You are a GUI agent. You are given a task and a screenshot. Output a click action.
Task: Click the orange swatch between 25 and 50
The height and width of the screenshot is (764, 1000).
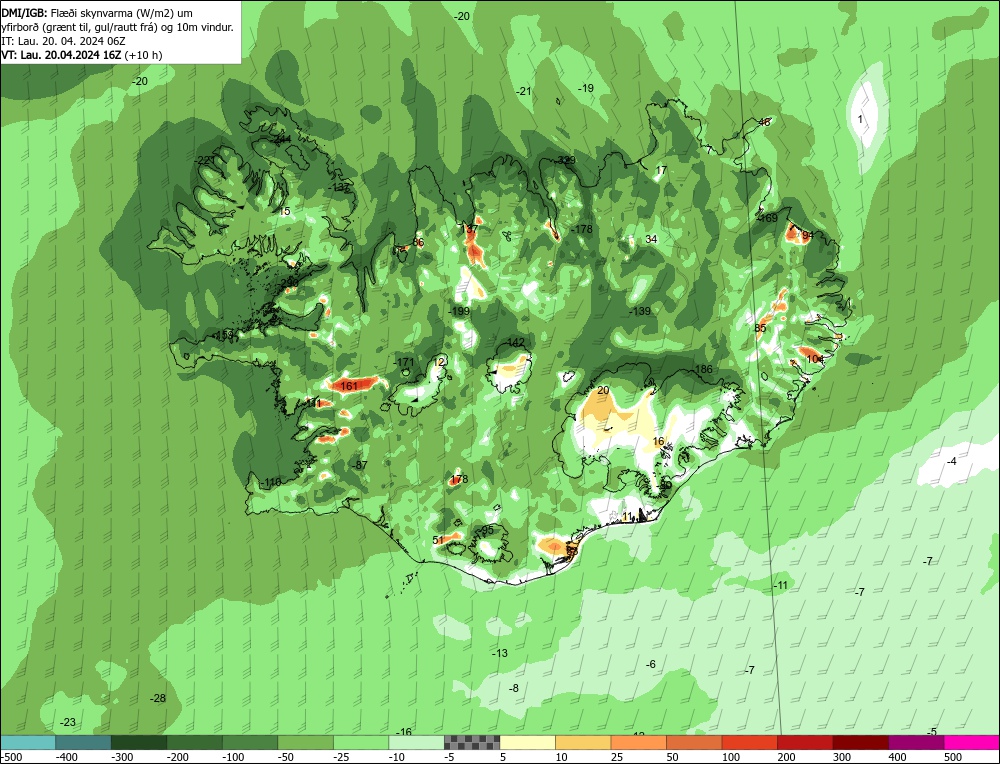click(x=638, y=742)
